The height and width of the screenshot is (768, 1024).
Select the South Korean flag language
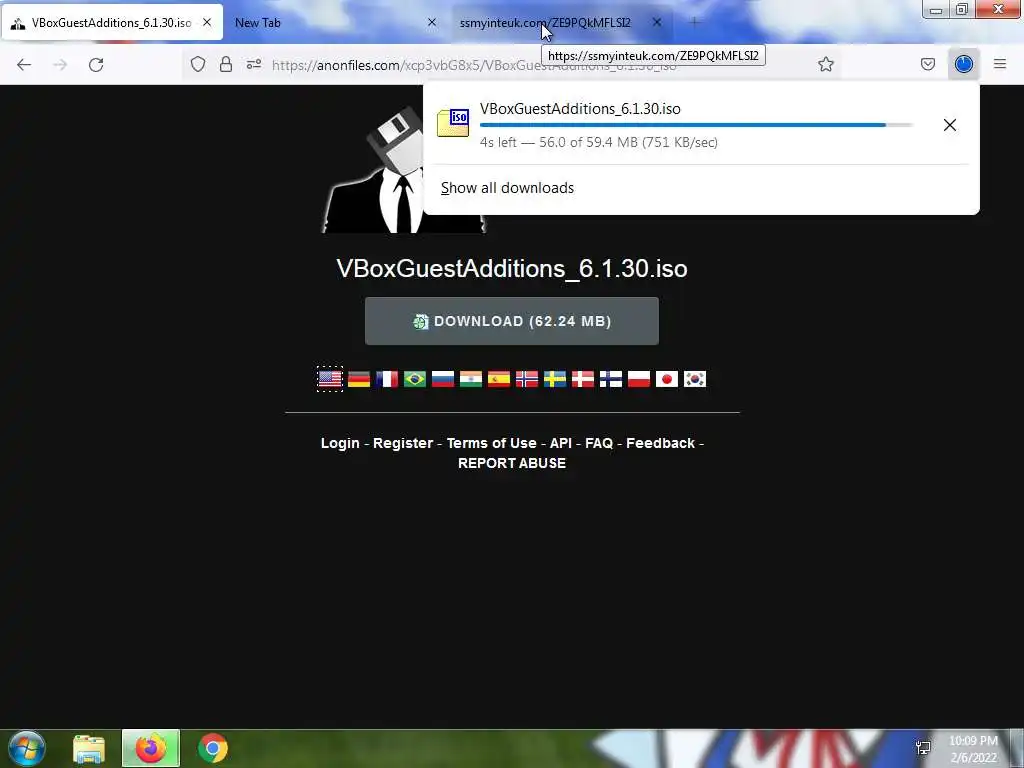point(695,379)
